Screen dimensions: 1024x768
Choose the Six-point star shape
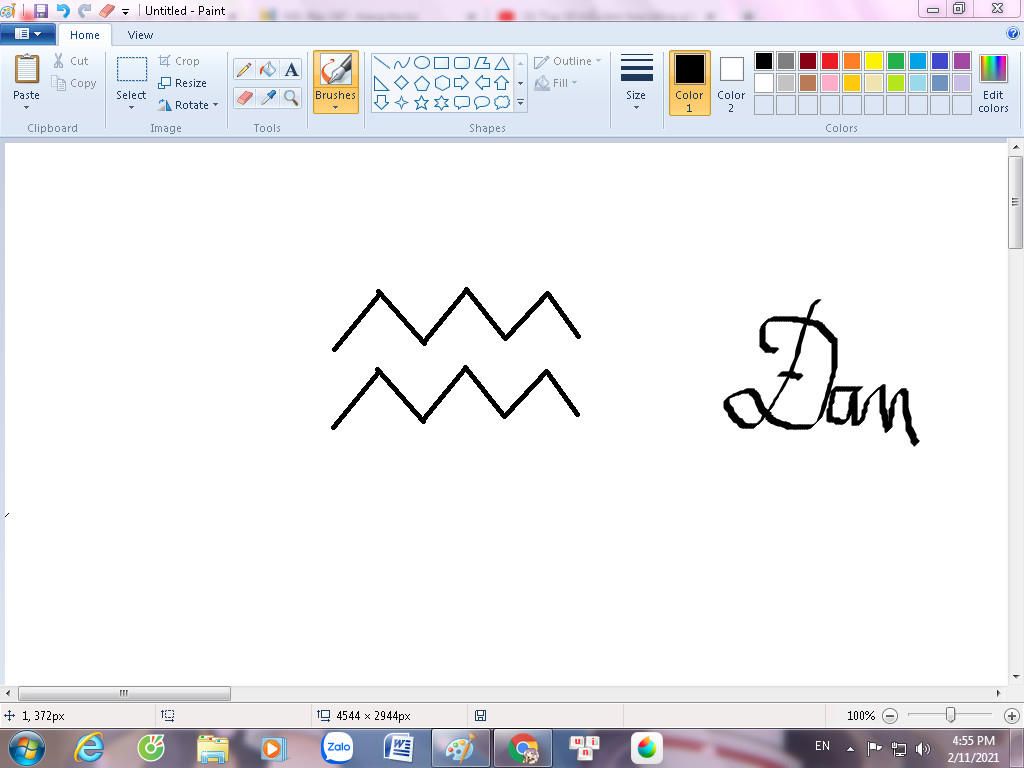coord(442,103)
